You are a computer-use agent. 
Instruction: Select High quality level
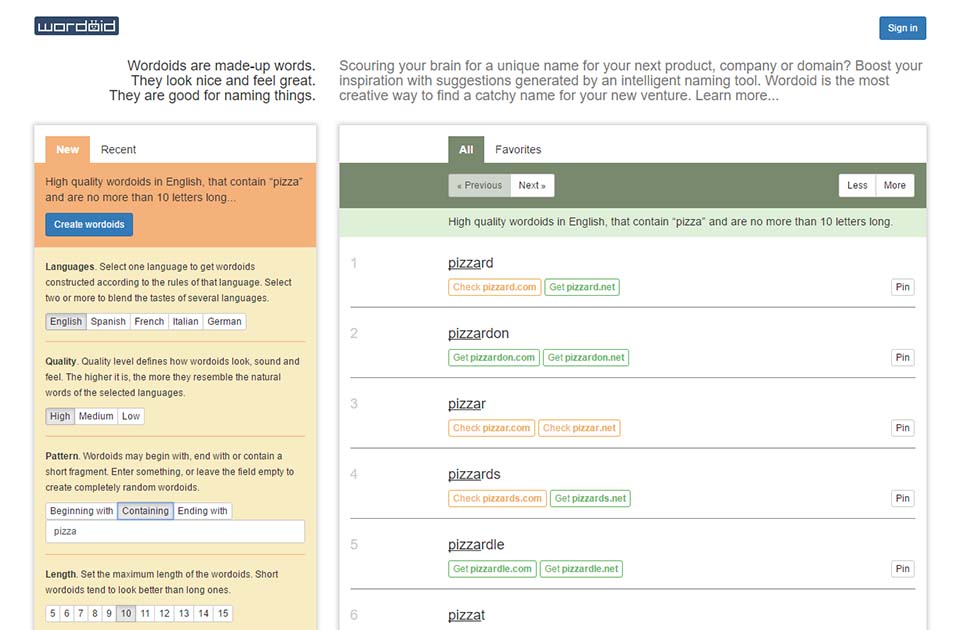click(60, 416)
